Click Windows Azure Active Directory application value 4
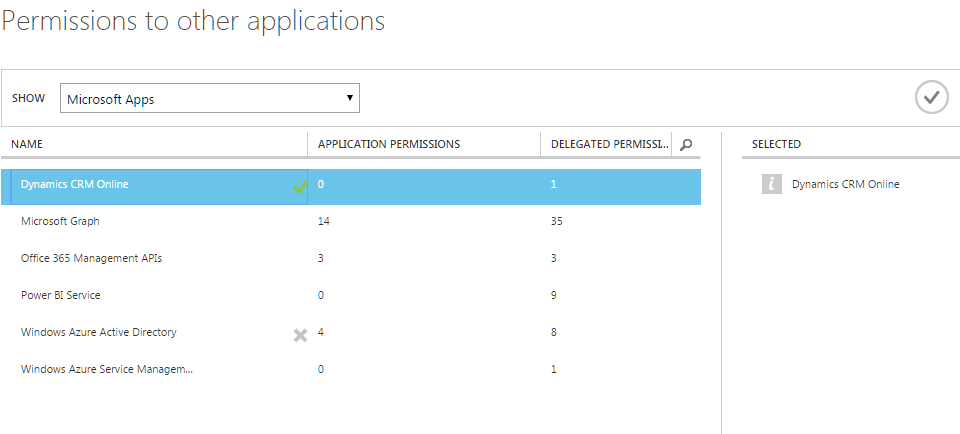 click(321, 332)
